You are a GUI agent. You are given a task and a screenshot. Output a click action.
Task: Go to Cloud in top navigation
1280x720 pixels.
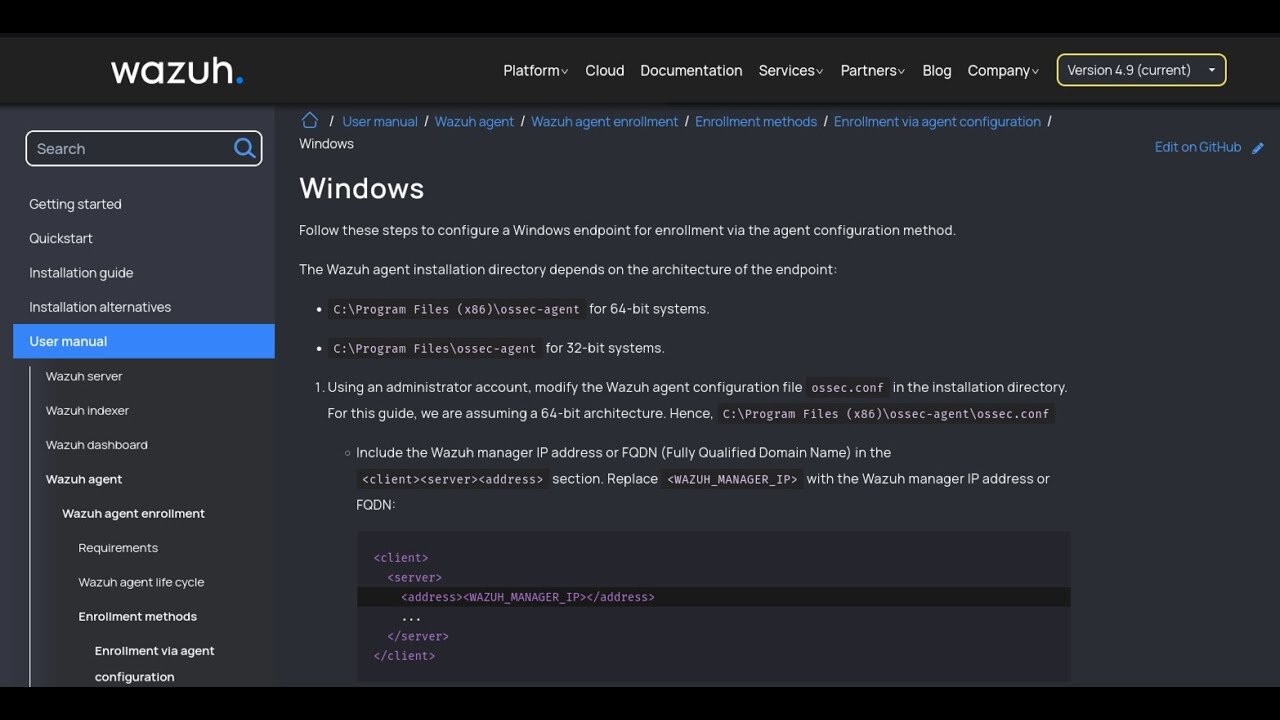coord(605,70)
